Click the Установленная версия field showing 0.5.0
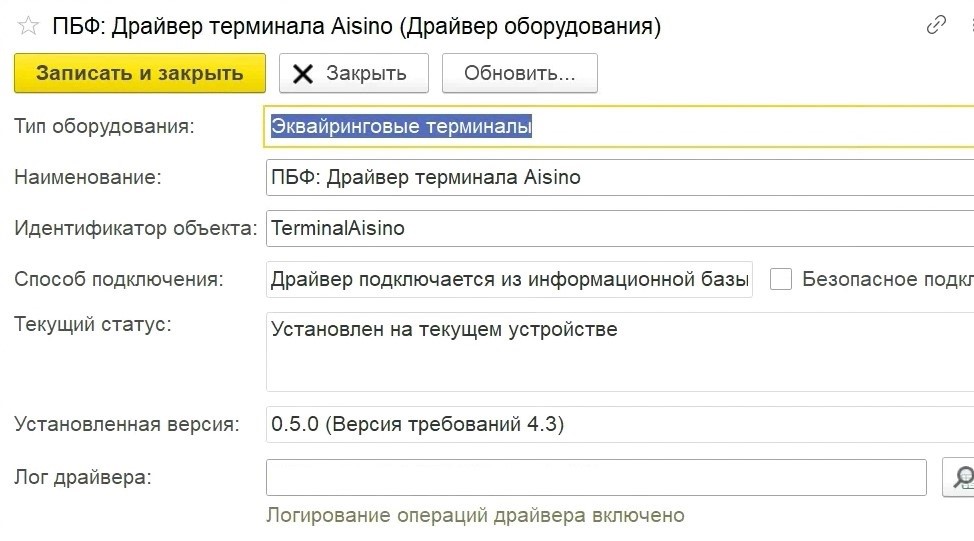Screen dimensions: 974x541 pyautogui.click(x=620, y=424)
